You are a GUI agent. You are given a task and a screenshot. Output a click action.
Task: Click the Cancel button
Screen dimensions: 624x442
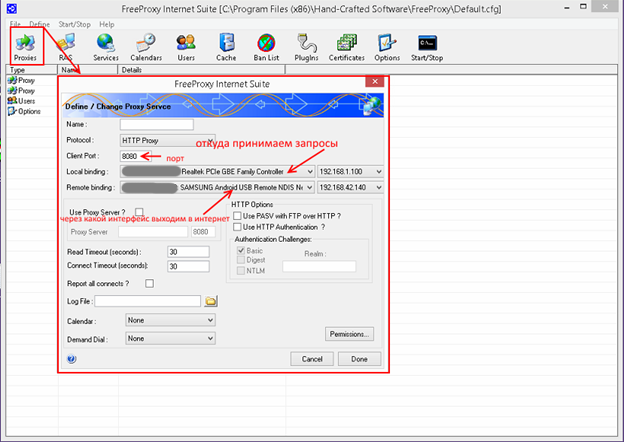tap(312, 359)
